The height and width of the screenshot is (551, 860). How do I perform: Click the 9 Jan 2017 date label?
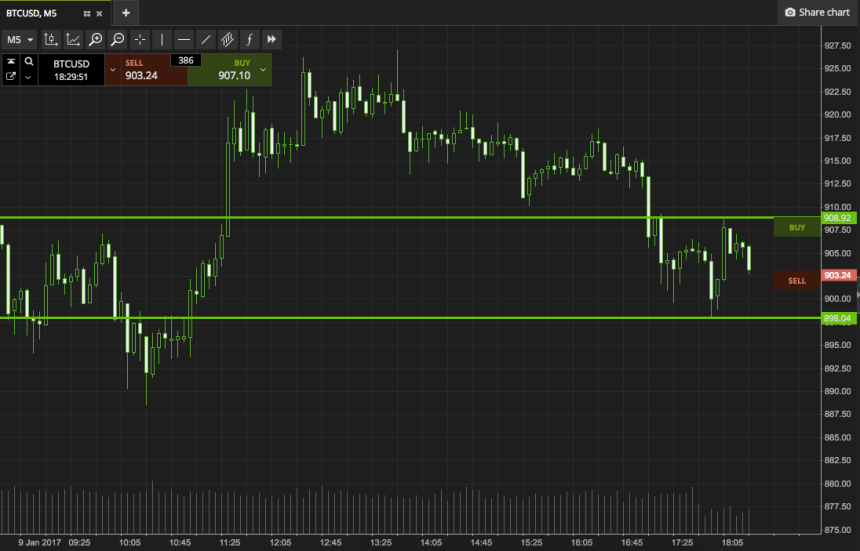pos(39,543)
